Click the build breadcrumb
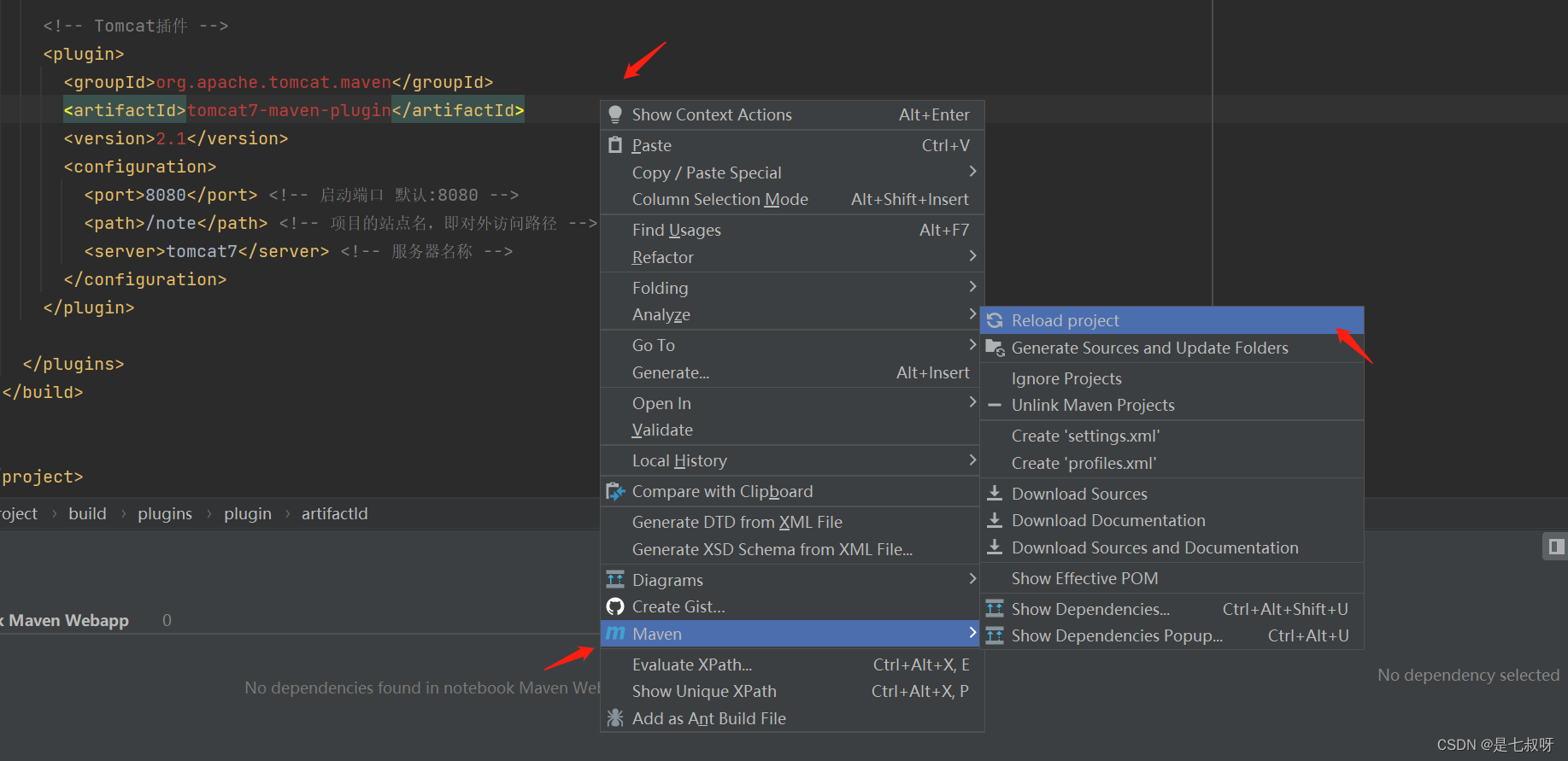Image resolution: width=1568 pixels, height=761 pixels. point(87,513)
